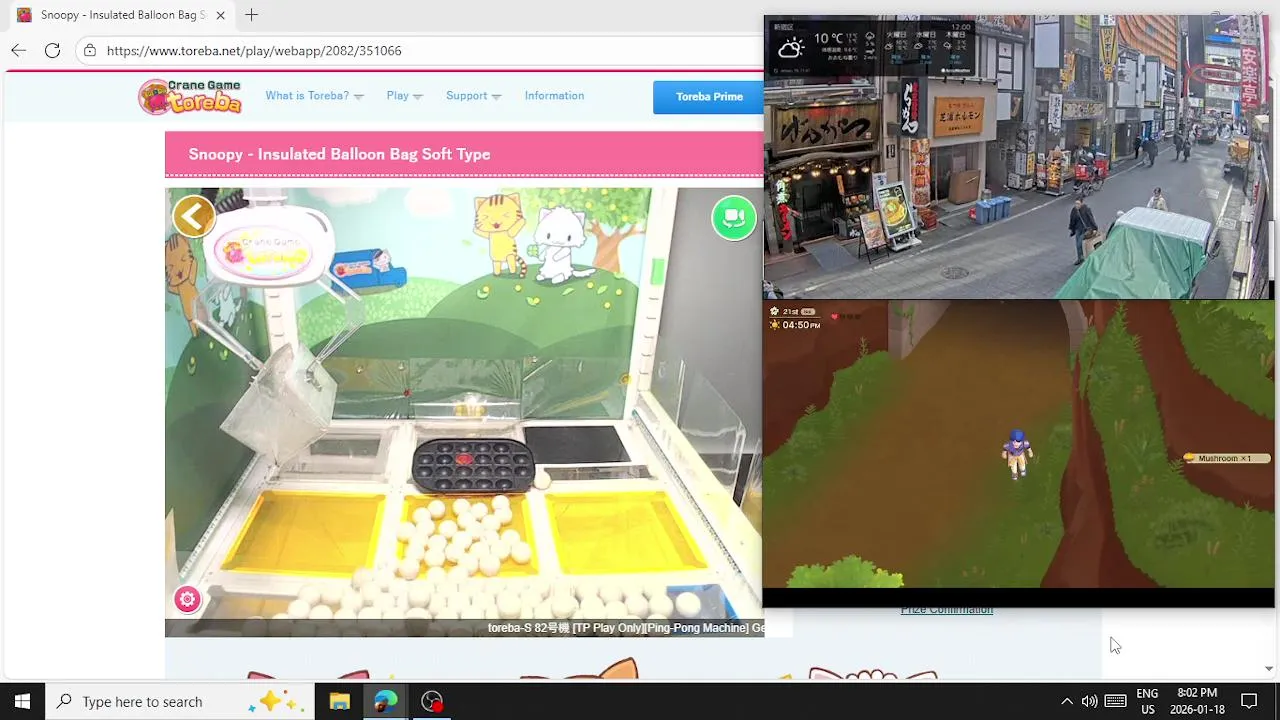Viewport: 1280px width, 720px height.
Task: Focus the Type here to search box
Action: [179, 701]
